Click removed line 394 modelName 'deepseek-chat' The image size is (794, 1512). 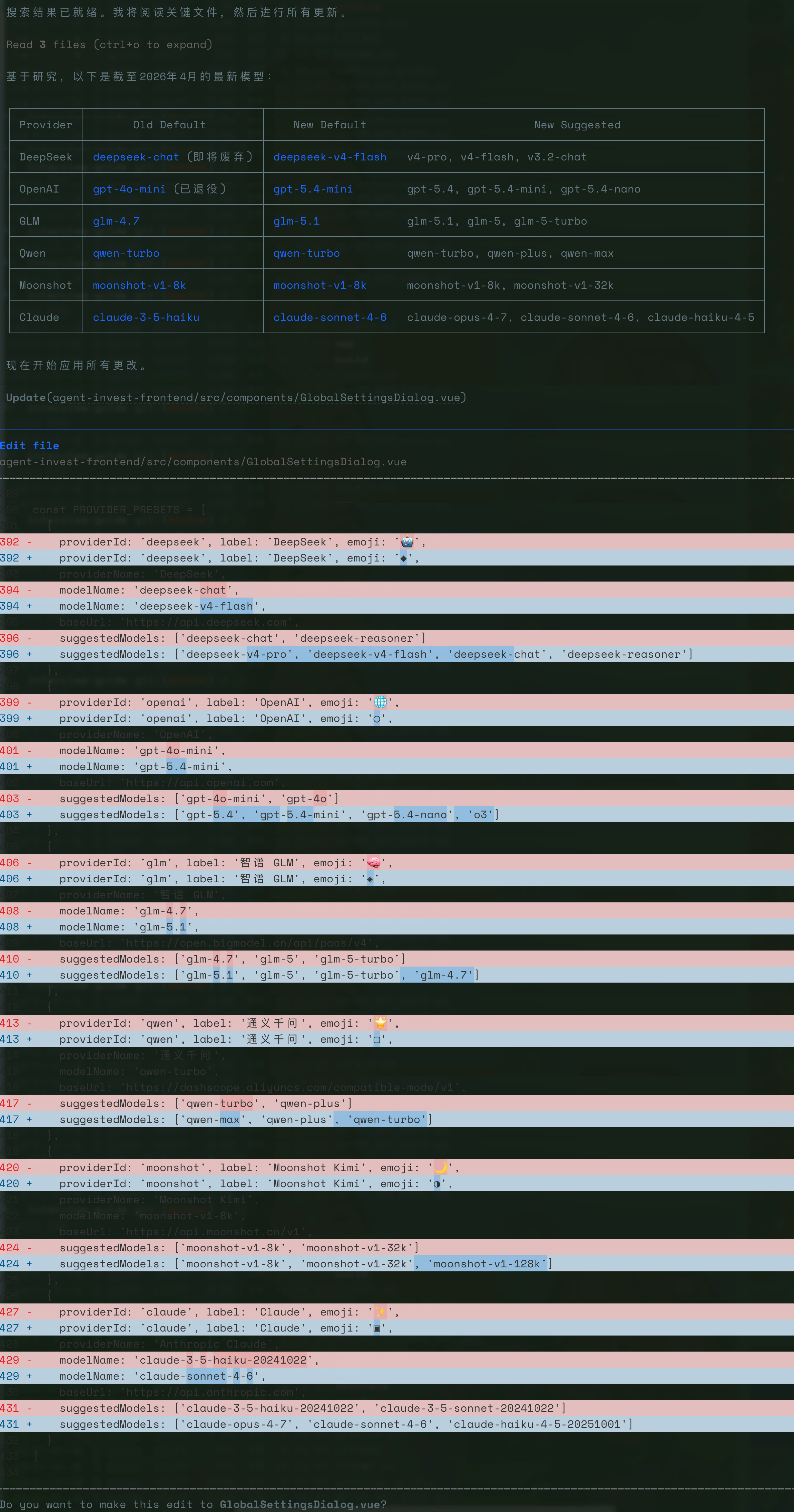click(397, 589)
